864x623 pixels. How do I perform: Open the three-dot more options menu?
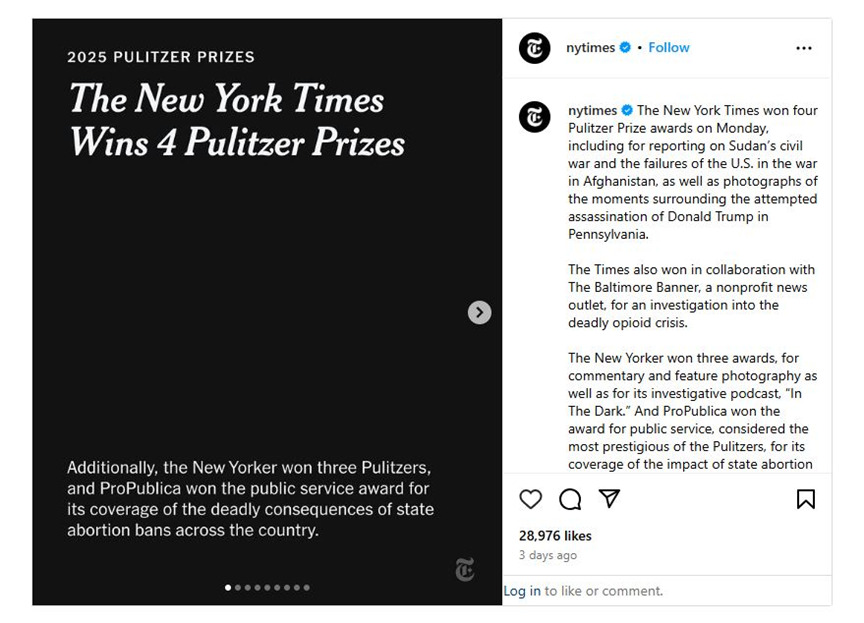pos(804,48)
